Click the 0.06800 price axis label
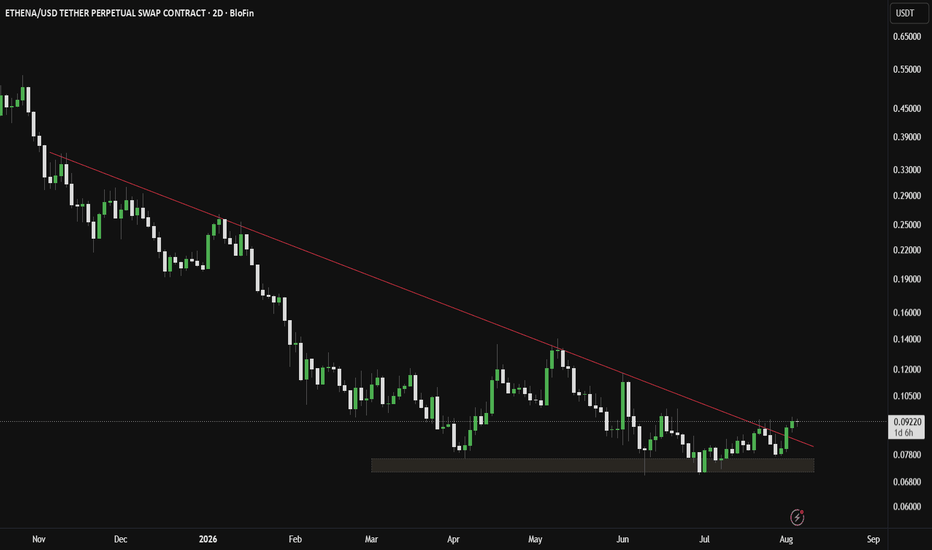The height and width of the screenshot is (550, 932). [907, 482]
